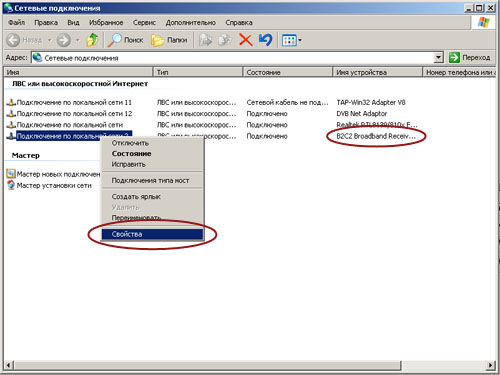This screenshot has height=375, width=500.
Task: Open Мастер новых подключений
Action: [58, 174]
